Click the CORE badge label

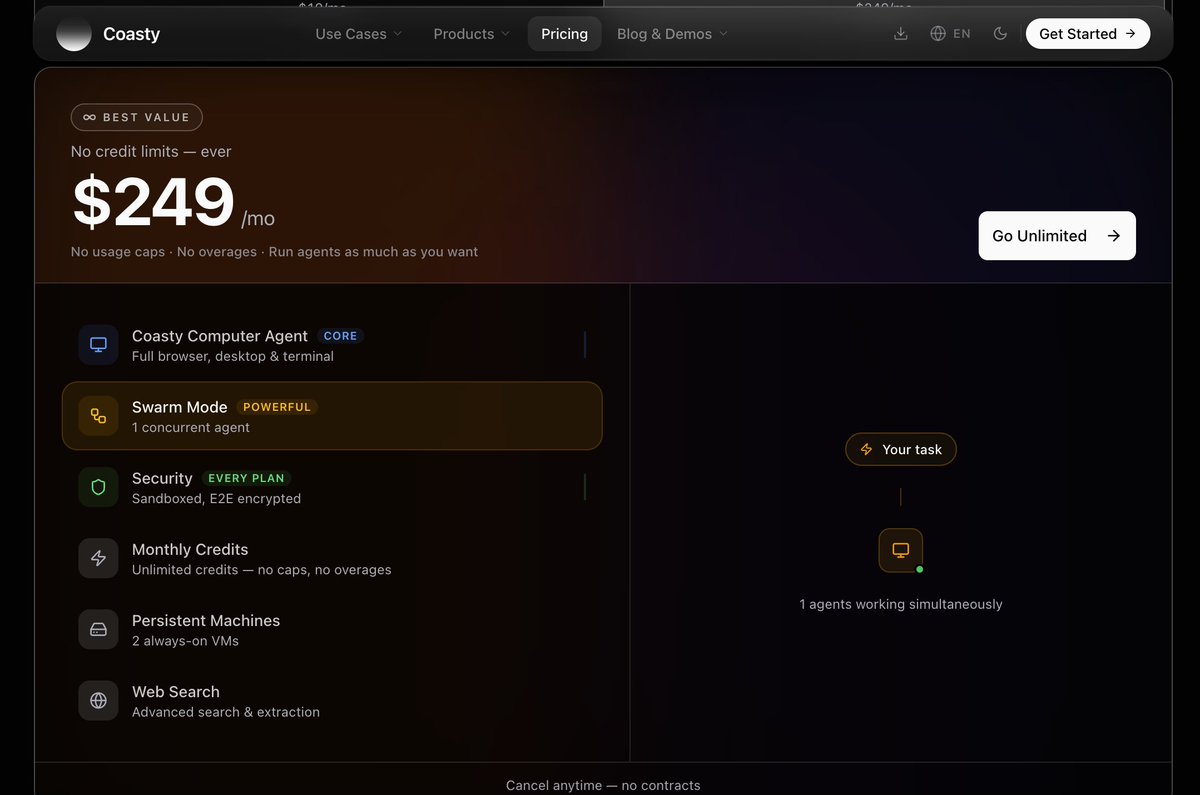coord(341,336)
